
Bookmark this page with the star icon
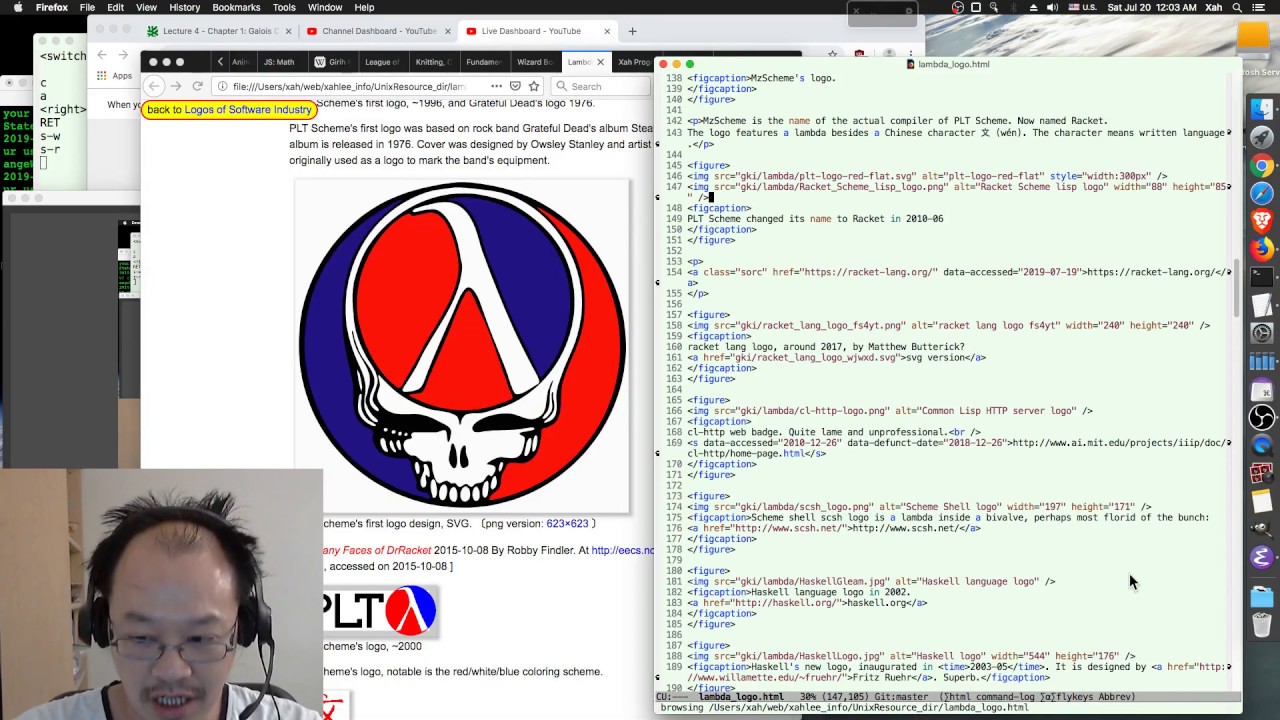pyautogui.click(x=534, y=86)
